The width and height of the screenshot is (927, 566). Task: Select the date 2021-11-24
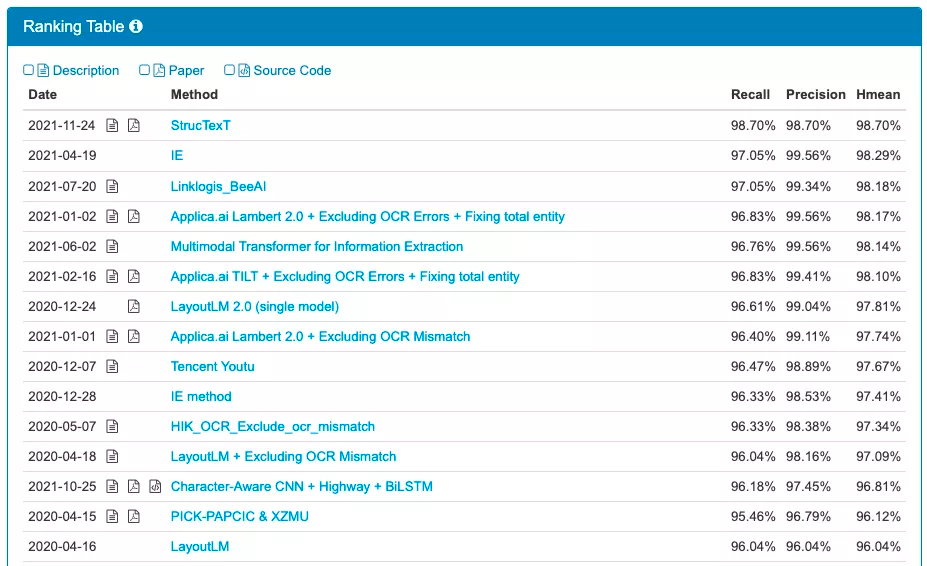[x=61, y=125]
